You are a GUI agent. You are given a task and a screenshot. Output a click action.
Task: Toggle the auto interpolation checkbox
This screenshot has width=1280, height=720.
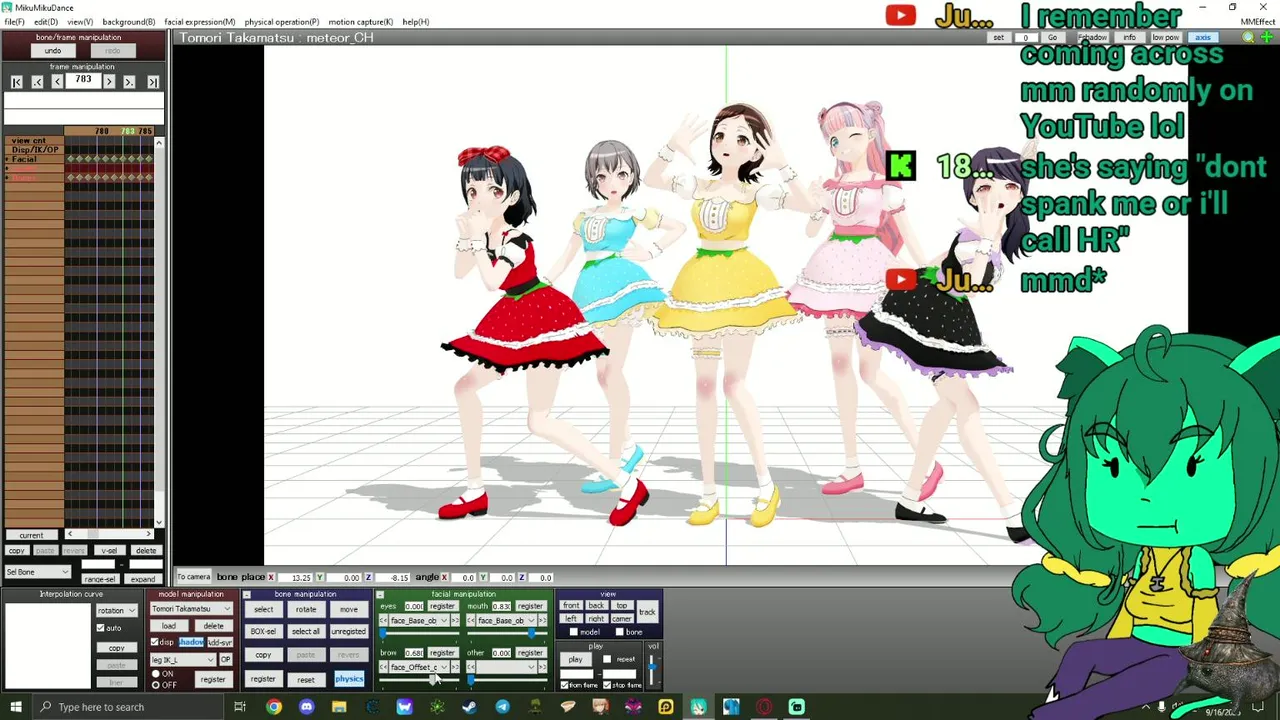[x=101, y=628]
